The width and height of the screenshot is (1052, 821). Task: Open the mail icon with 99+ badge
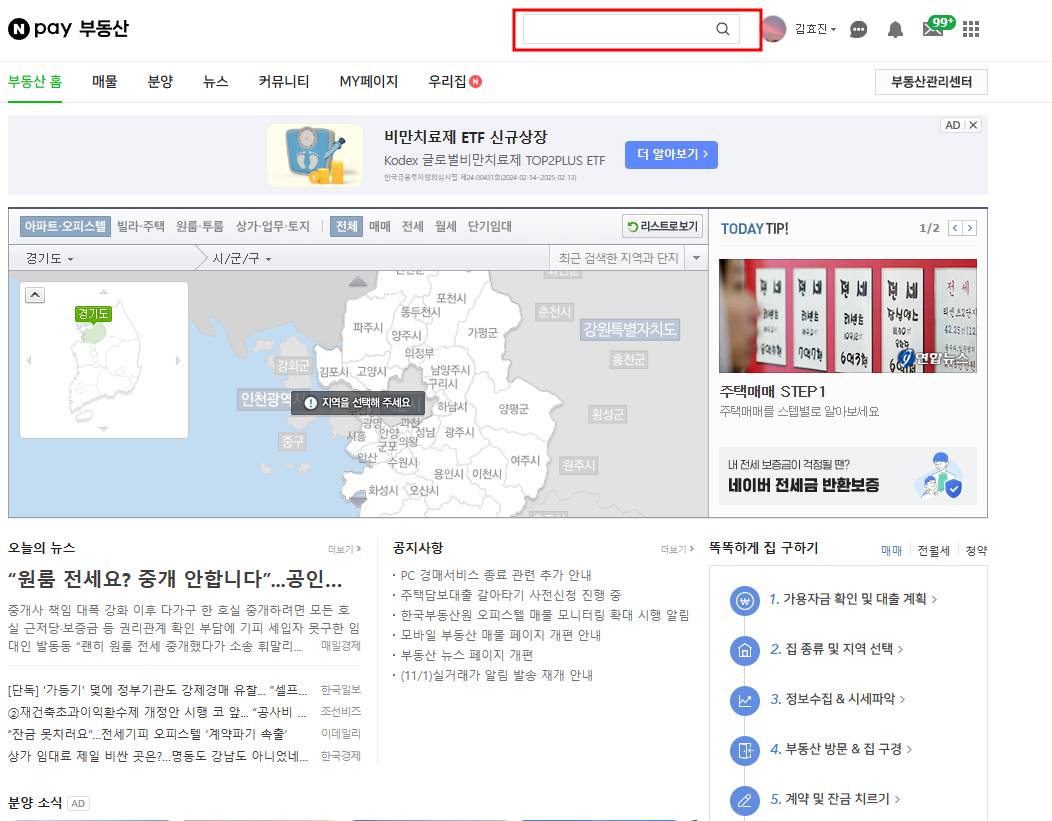937,27
